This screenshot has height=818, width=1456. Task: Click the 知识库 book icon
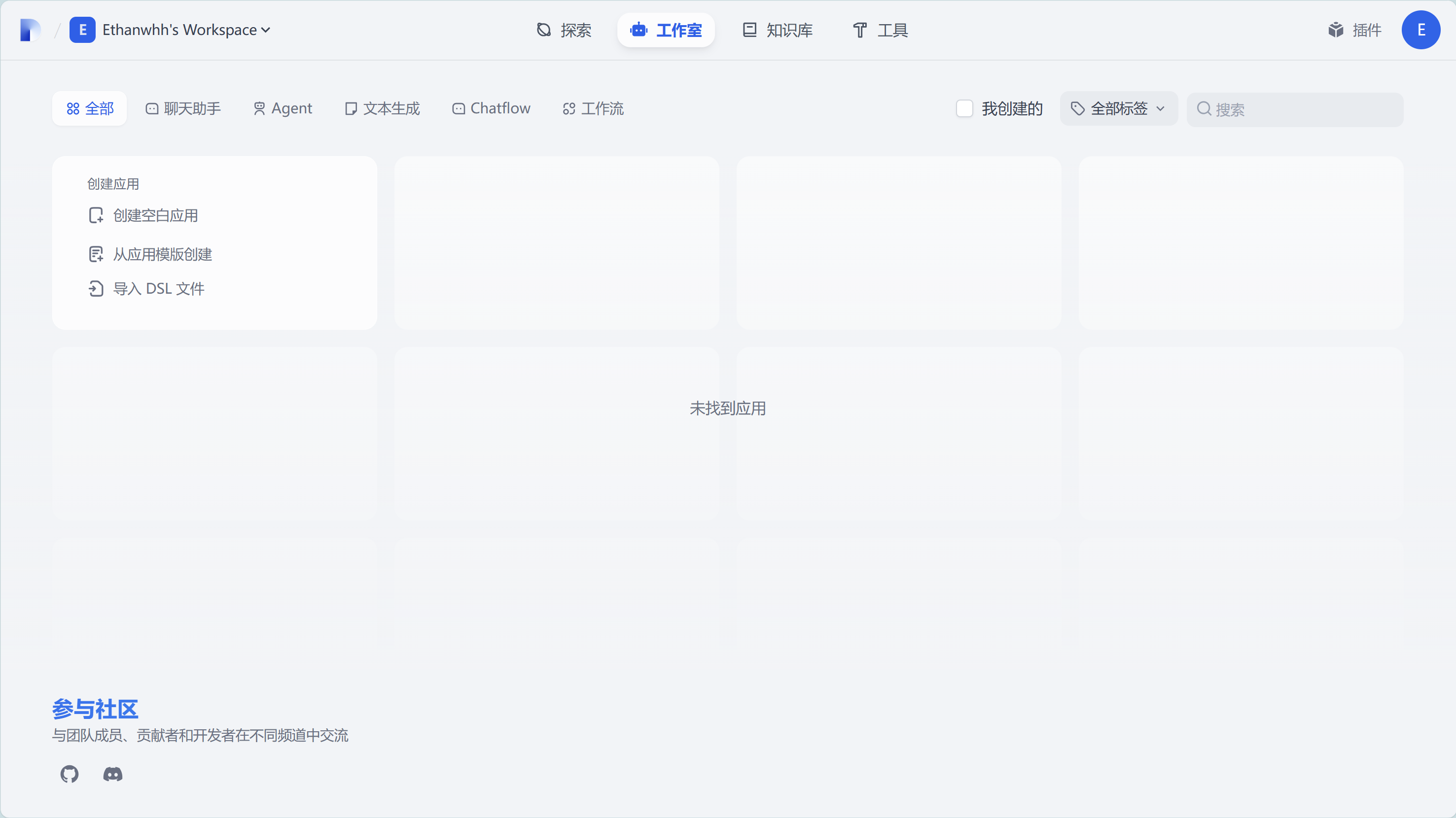point(749,30)
